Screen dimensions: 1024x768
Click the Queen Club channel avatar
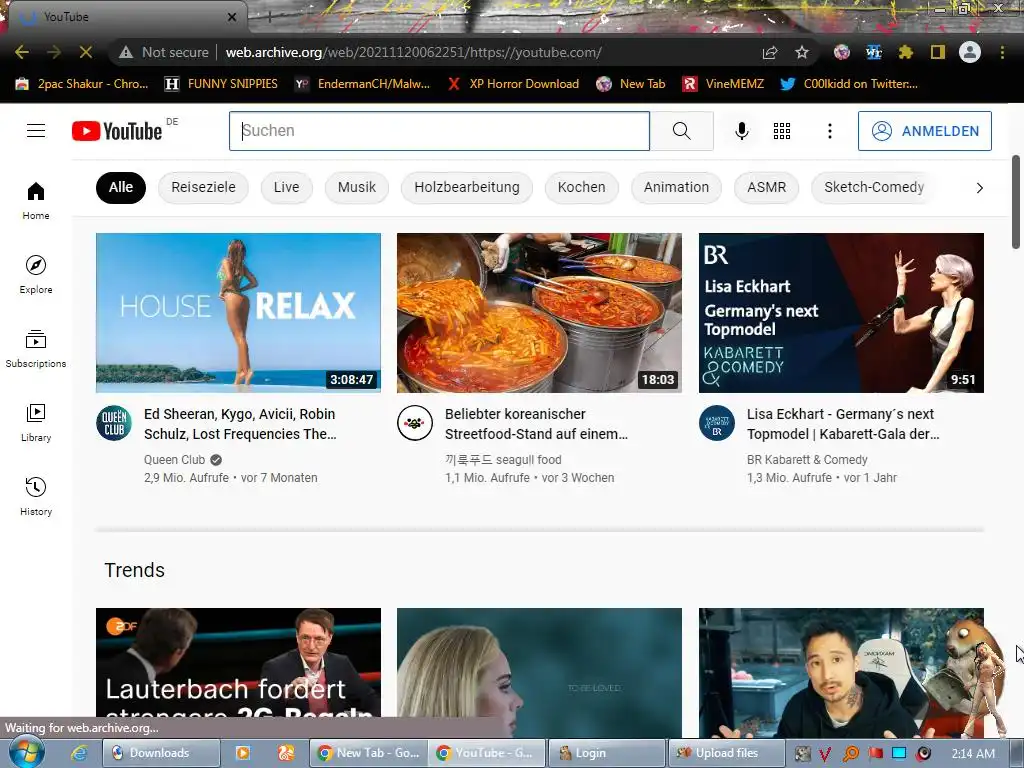(x=114, y=423)
